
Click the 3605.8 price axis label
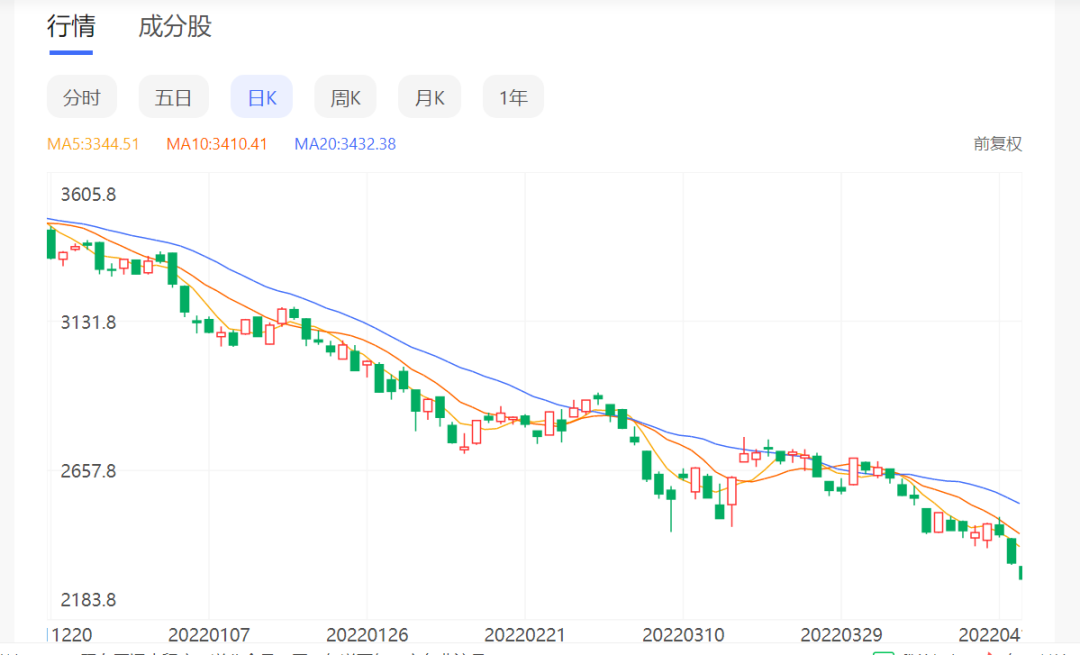click(89, 194)
